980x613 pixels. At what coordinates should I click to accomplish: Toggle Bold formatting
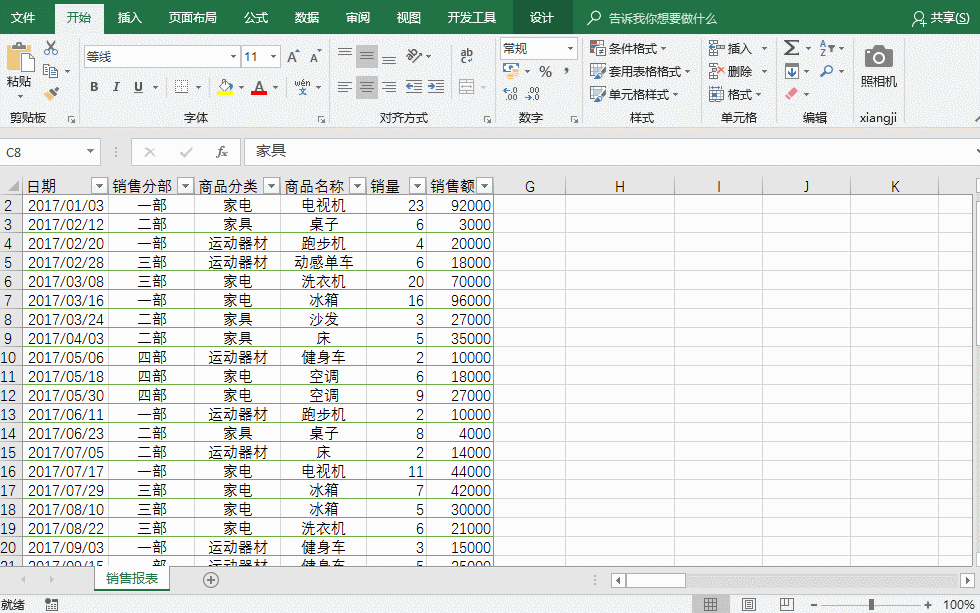tap(94, 87)
